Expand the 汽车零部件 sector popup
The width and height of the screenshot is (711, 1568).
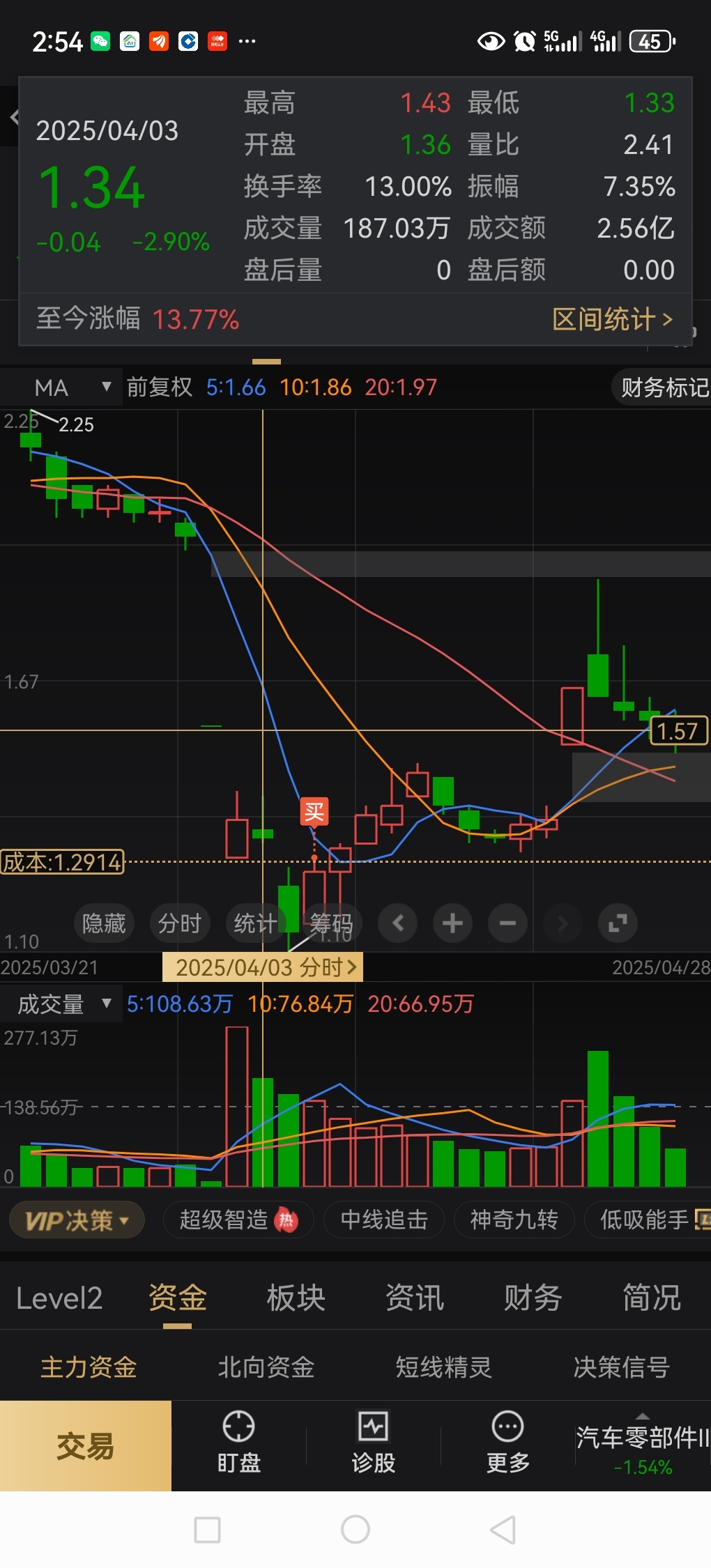pos(642,1446)
